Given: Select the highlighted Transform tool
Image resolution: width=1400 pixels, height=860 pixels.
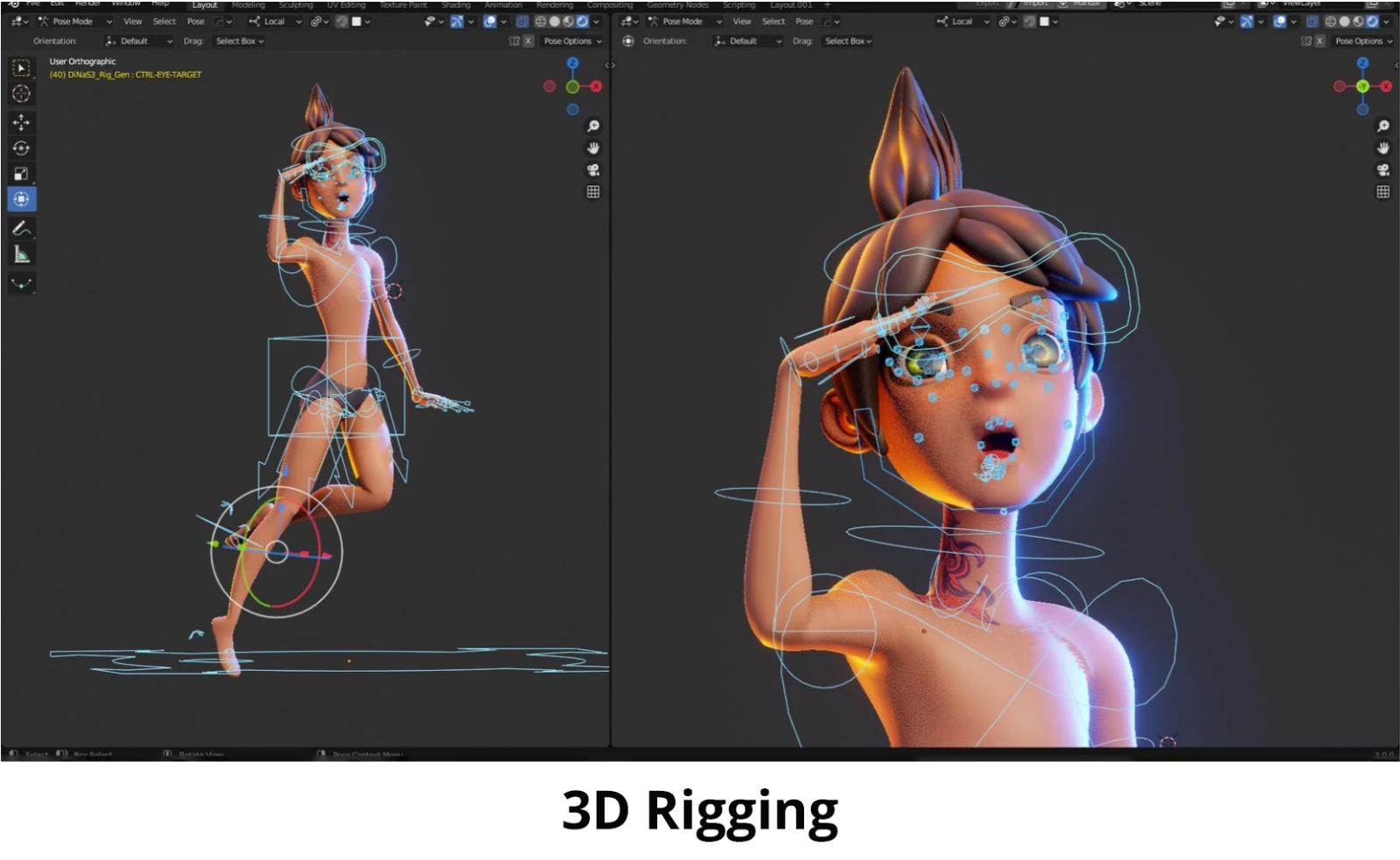Looking at the screenshot, I should point(21,199).
